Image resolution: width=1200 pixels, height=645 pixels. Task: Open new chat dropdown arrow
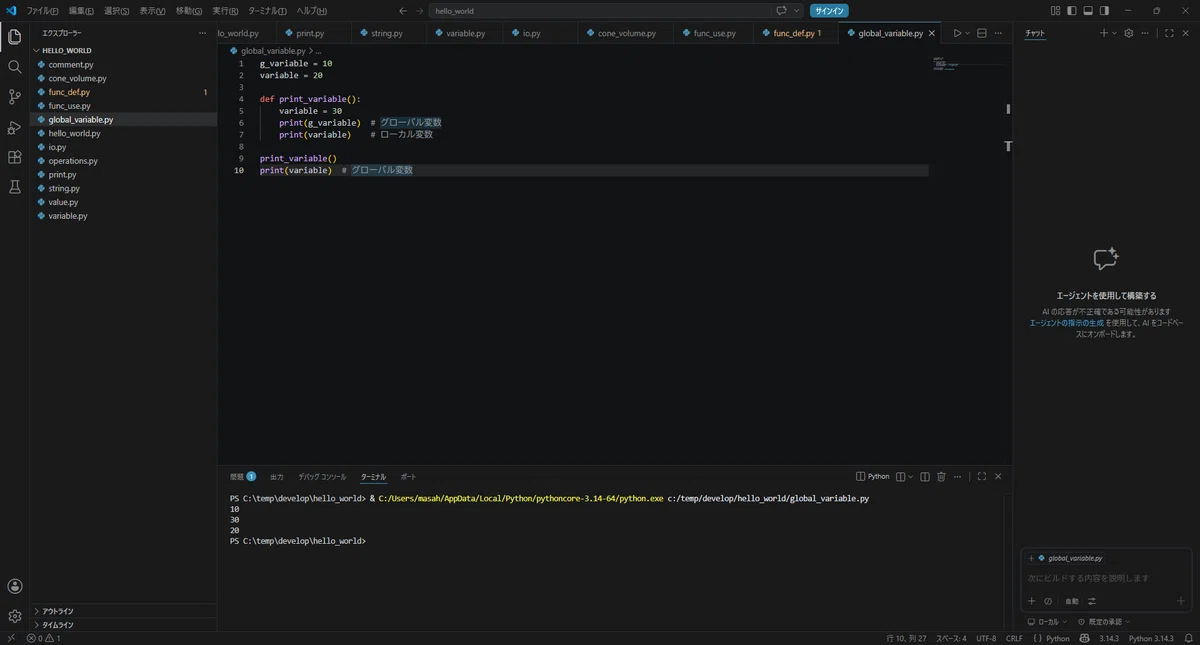pos(1114,33)
